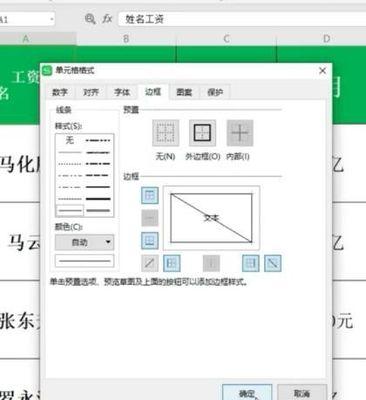
Task: Open the 字体 tab
Action: pyautogui.click(x=122, y=92)
